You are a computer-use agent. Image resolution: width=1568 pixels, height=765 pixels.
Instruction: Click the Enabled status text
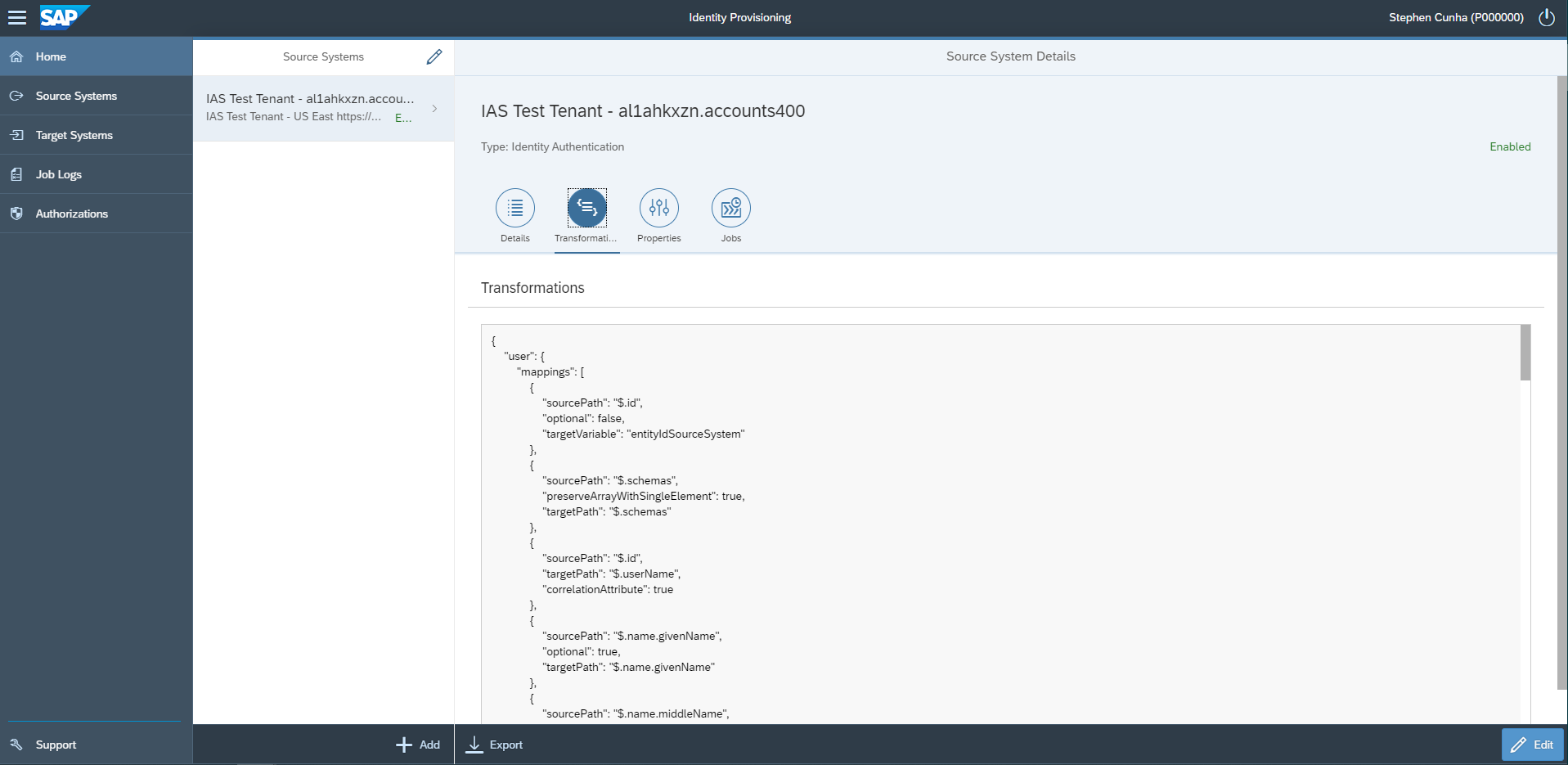(1510, 146)
